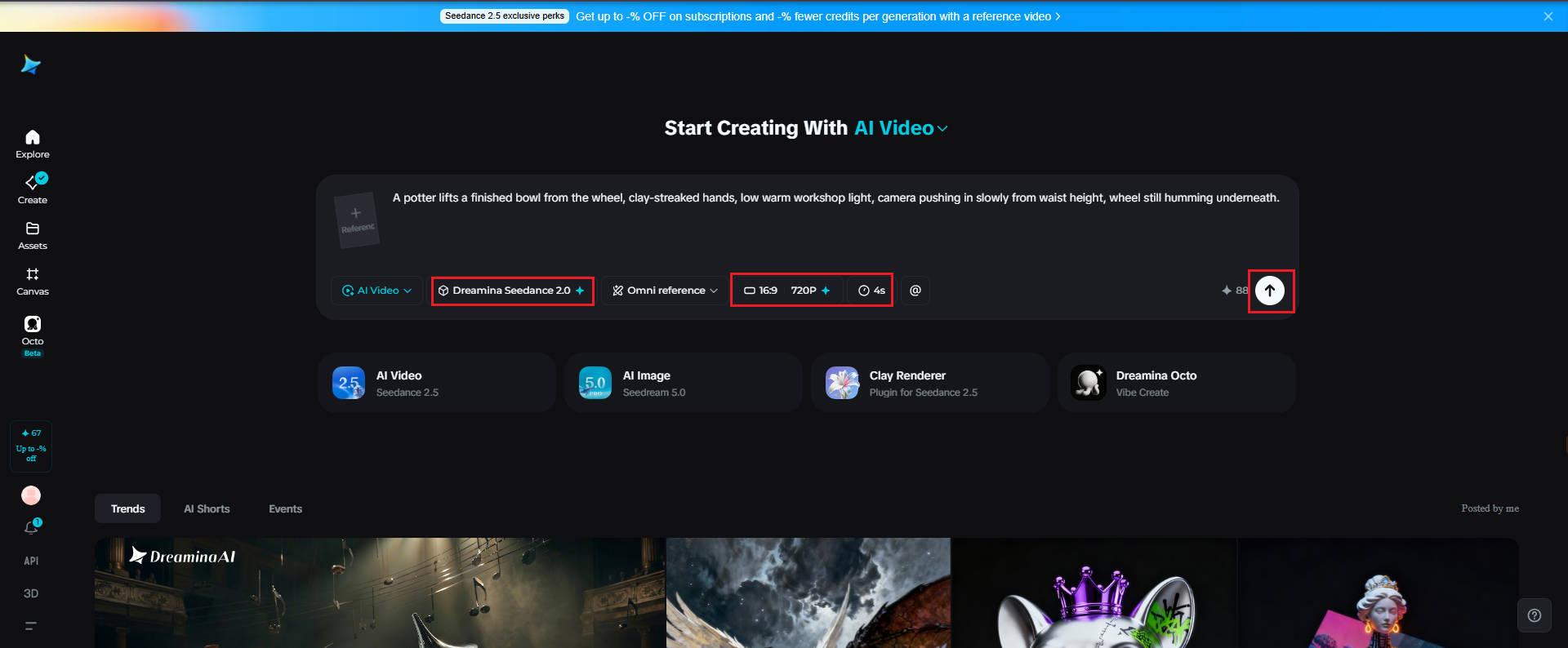This screenshot has width=1568, height=648.
Task: Add a reference image
Action: pyautogui.click(x=357, y=220)
